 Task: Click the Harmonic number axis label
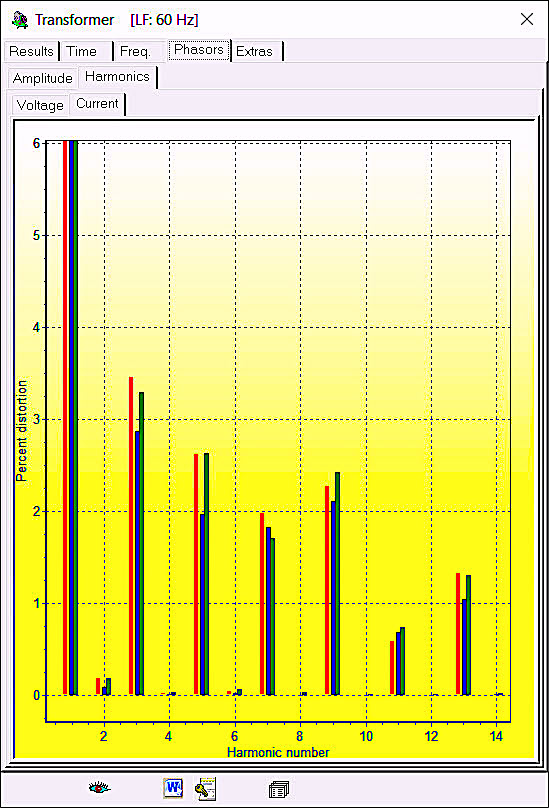point(278,752)
